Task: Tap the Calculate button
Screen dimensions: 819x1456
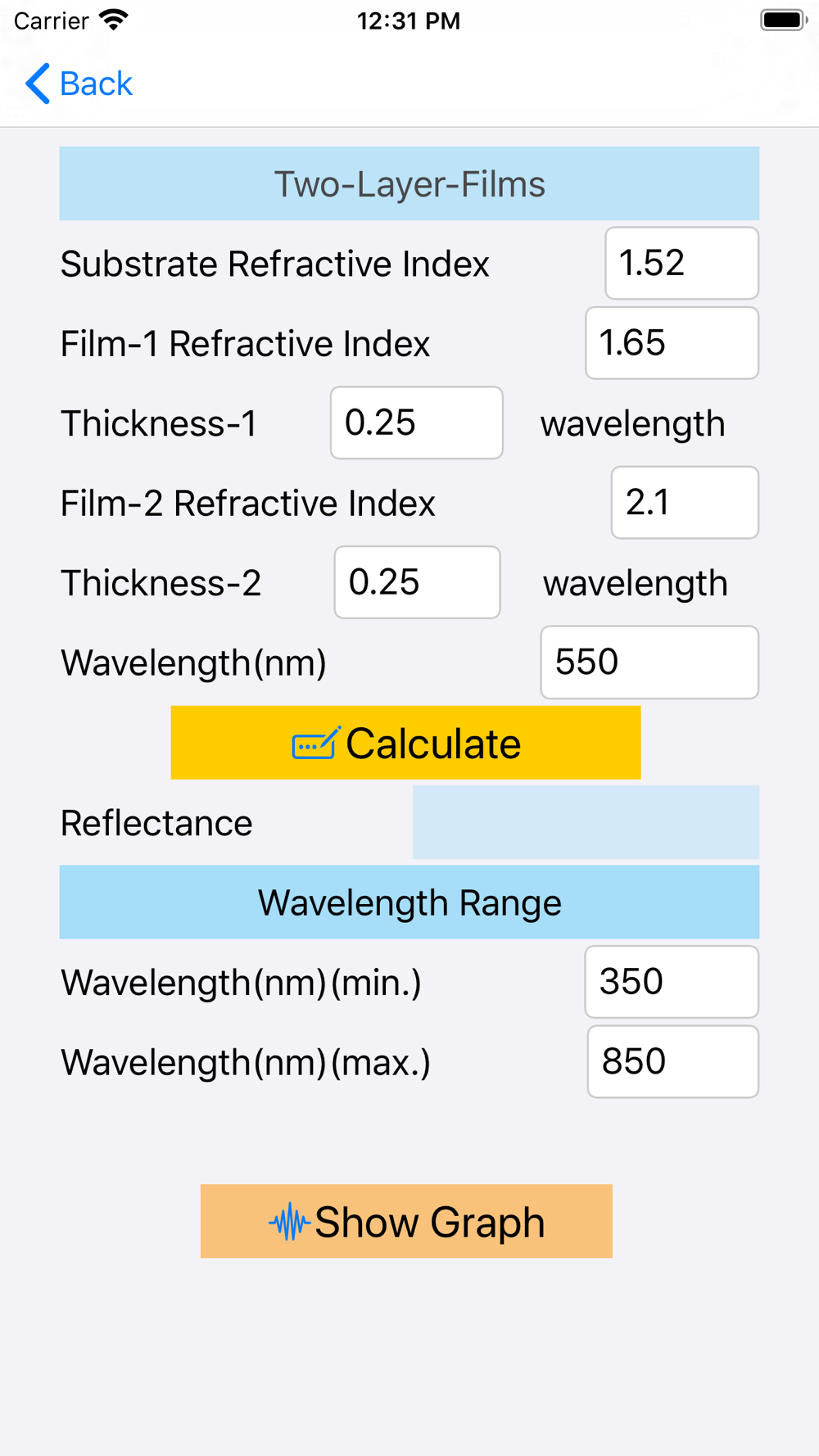Action: coord(405,743)
